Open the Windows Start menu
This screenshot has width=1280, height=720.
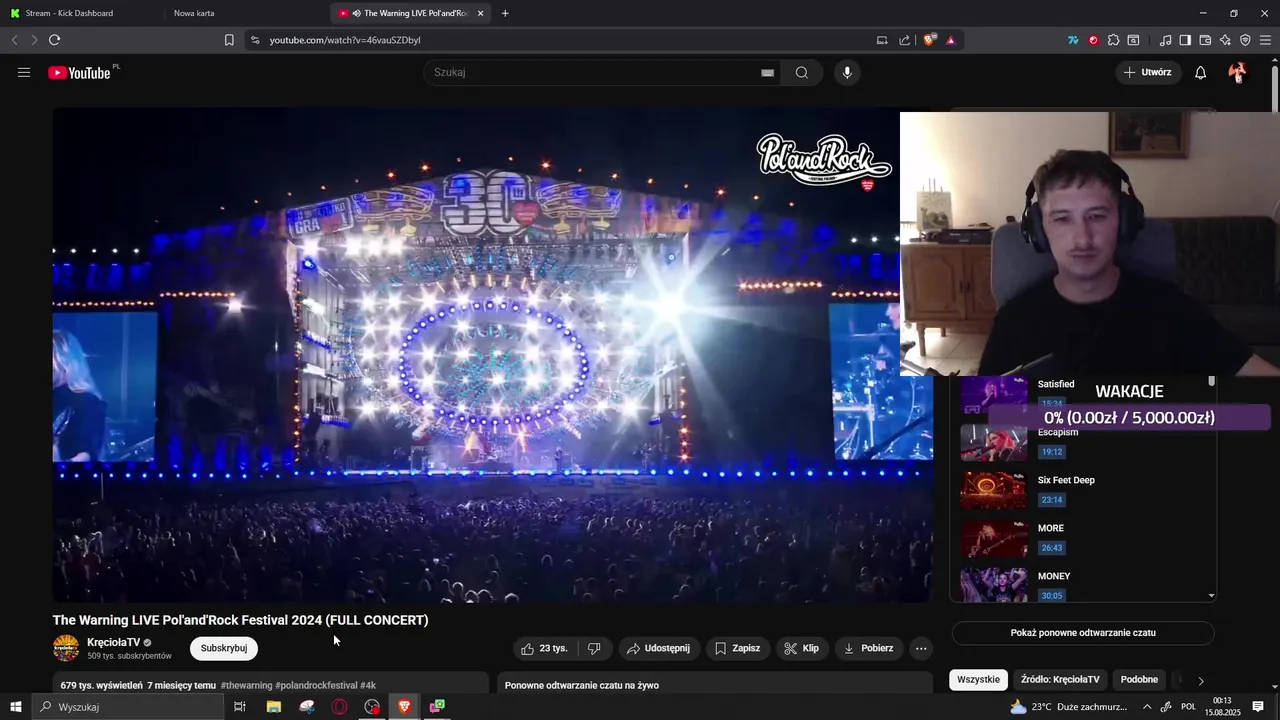(x=15, y=706)
